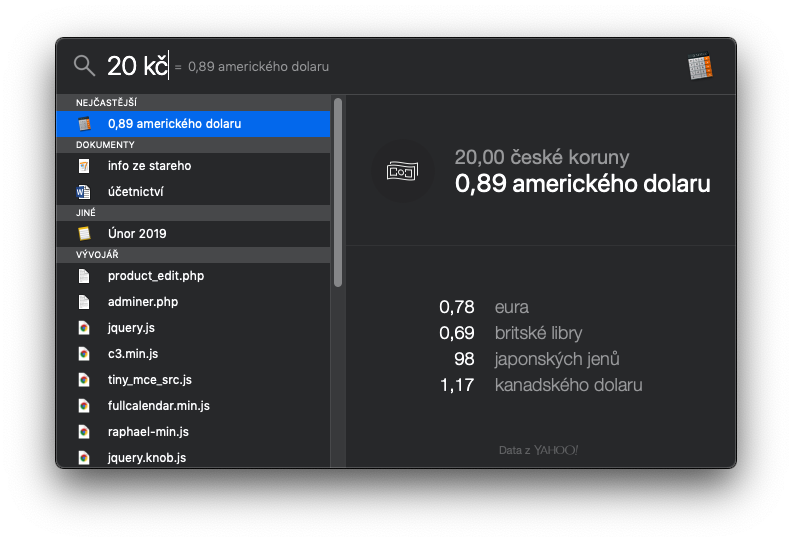
Task: Click the Calculator icon in the search bar
Action: [700, 66]
